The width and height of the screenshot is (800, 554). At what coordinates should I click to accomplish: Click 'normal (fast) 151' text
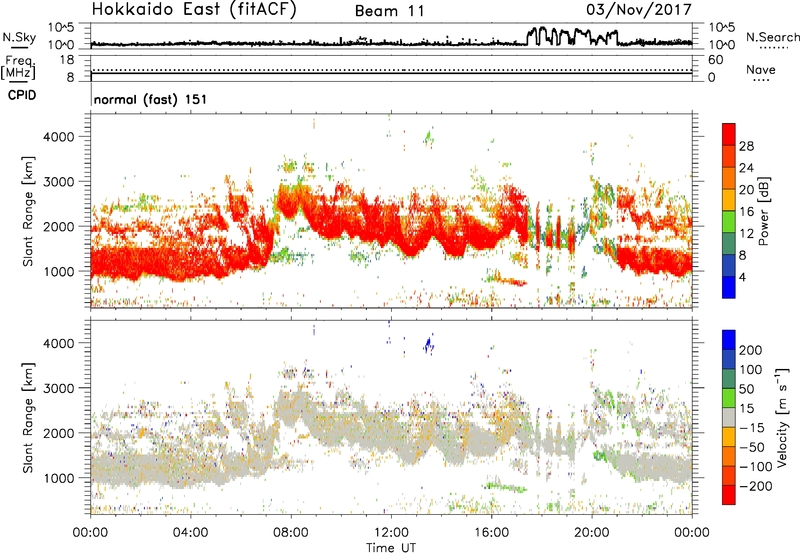coord(150,99)
